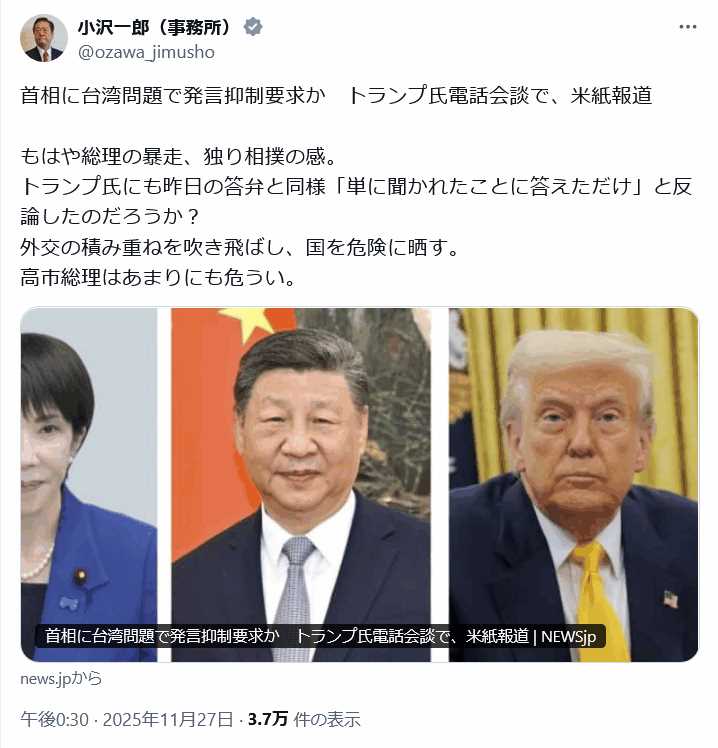The width and height of the screenshot is (718, 748).
Task: Open the display name 小沢一郎（事務所）
Action: (x=155, y=27)
